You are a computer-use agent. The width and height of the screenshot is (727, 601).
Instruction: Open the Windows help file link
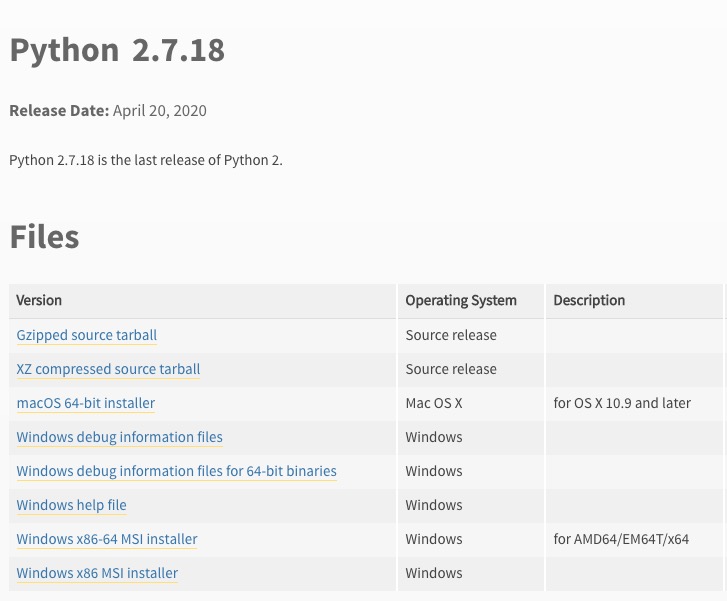click(x=71, y=505)
